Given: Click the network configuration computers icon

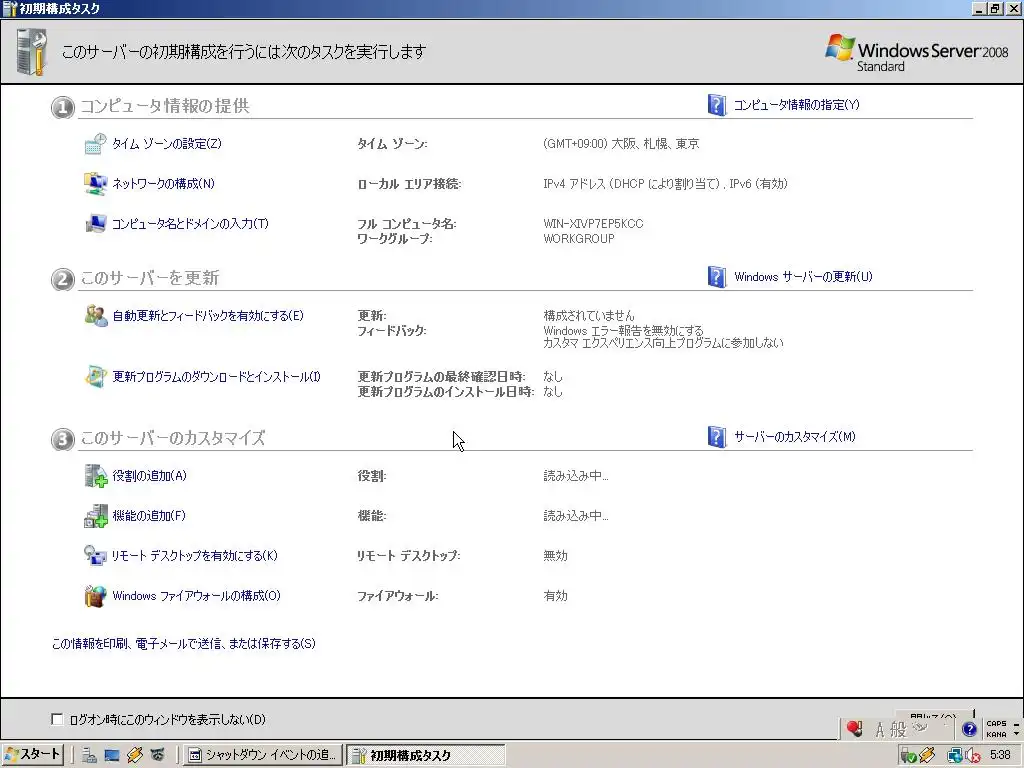Looking at the screenshot, I should point(95,184).
